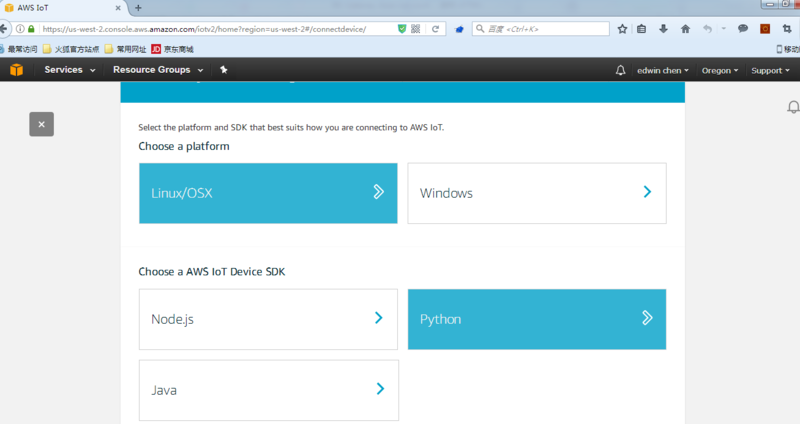This screenshot has width=800, height=424.
Task: Open the 火狐官方站点 bookmark folder
Action: 71,49
